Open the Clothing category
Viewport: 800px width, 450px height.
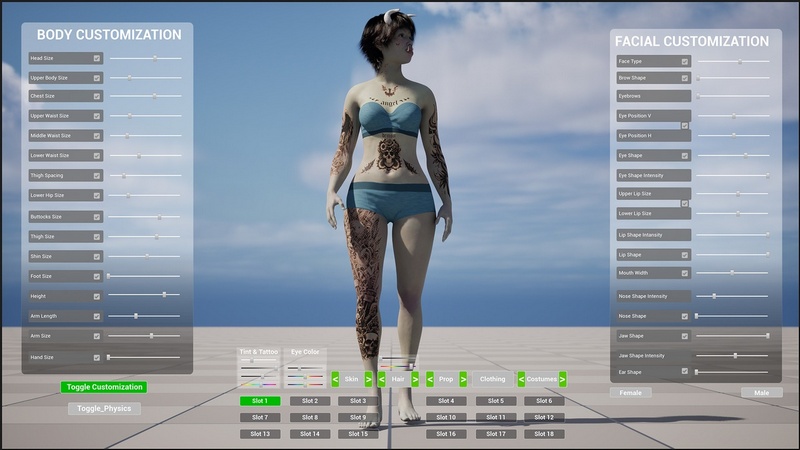(492, 379)
